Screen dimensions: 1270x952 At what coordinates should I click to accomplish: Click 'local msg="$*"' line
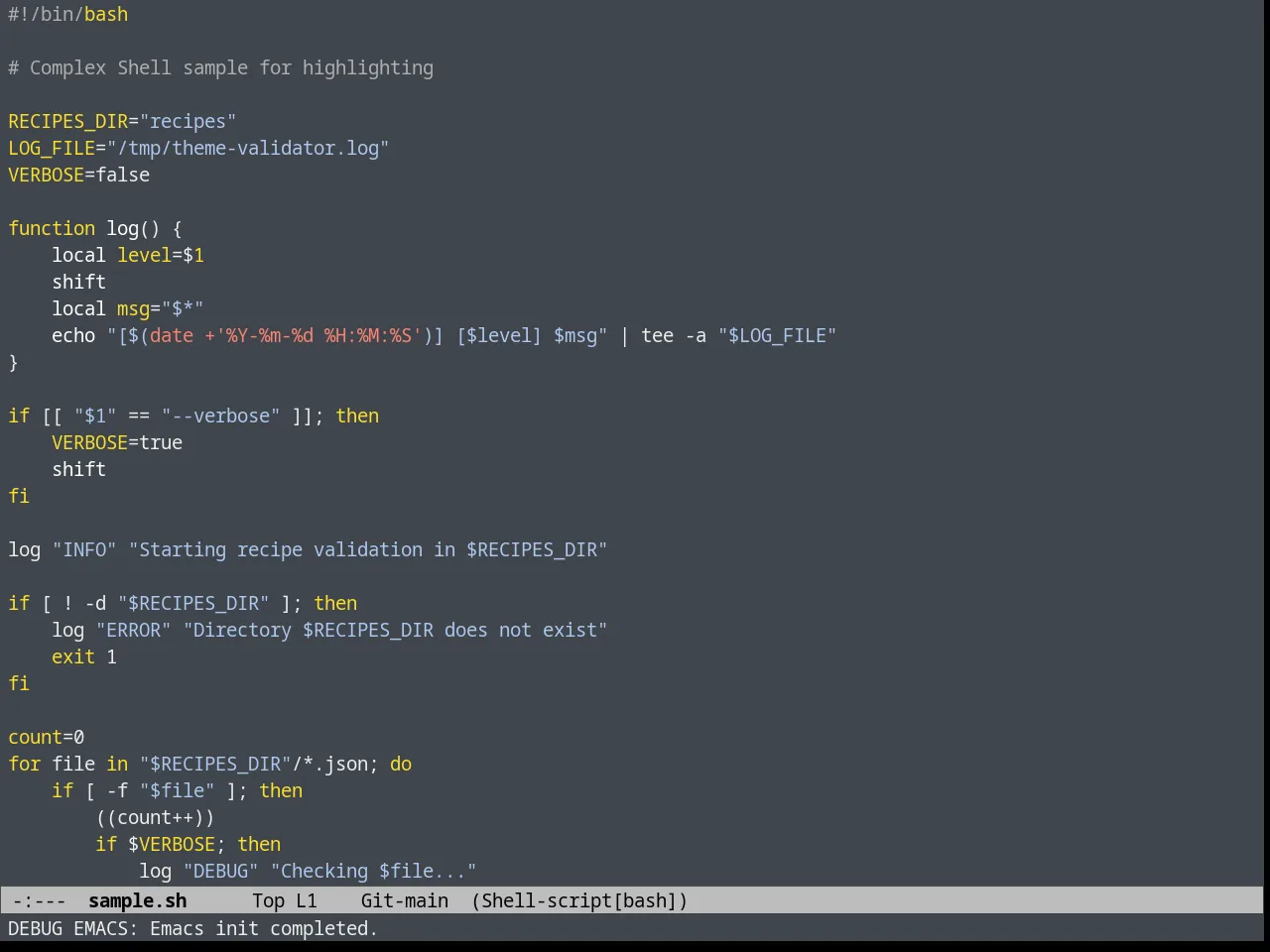tap(128, 308)
